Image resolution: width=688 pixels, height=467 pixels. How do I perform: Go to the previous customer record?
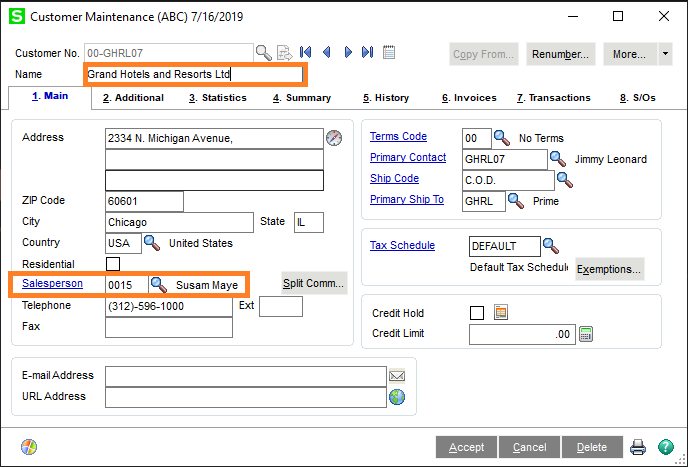click(x=326, y=52)
